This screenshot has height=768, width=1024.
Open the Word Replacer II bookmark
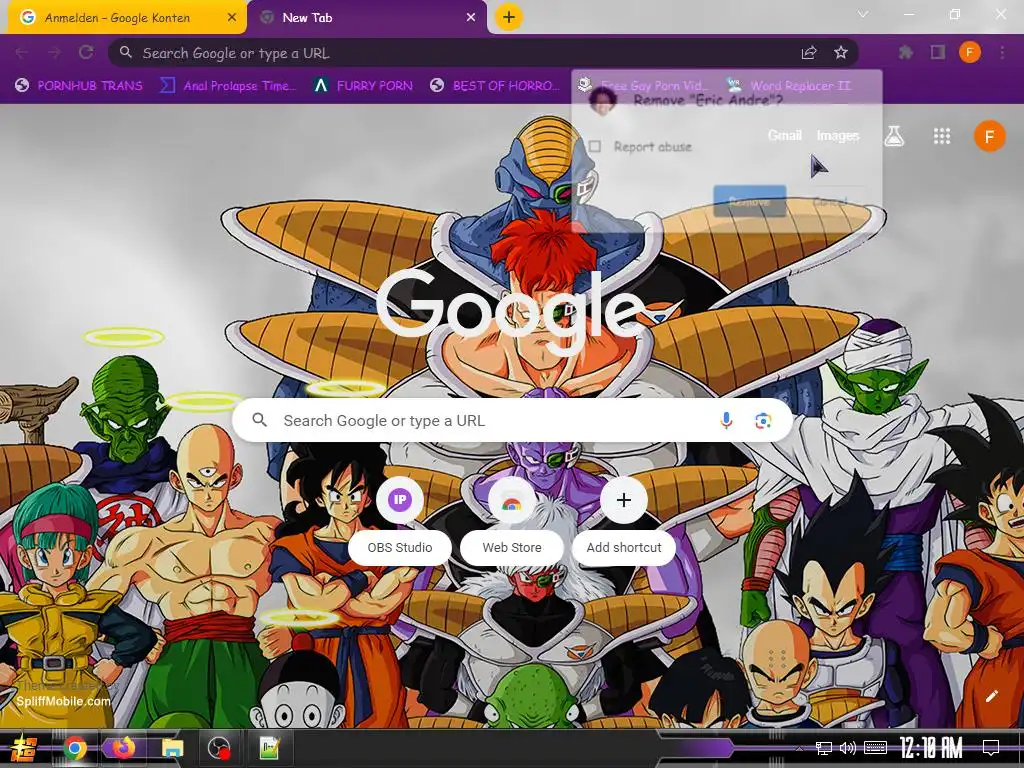click(790, 86)
